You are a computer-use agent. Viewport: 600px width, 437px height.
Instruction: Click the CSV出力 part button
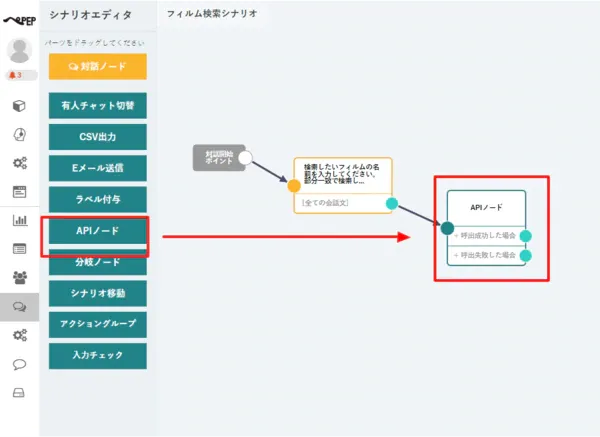coord(97,136)
